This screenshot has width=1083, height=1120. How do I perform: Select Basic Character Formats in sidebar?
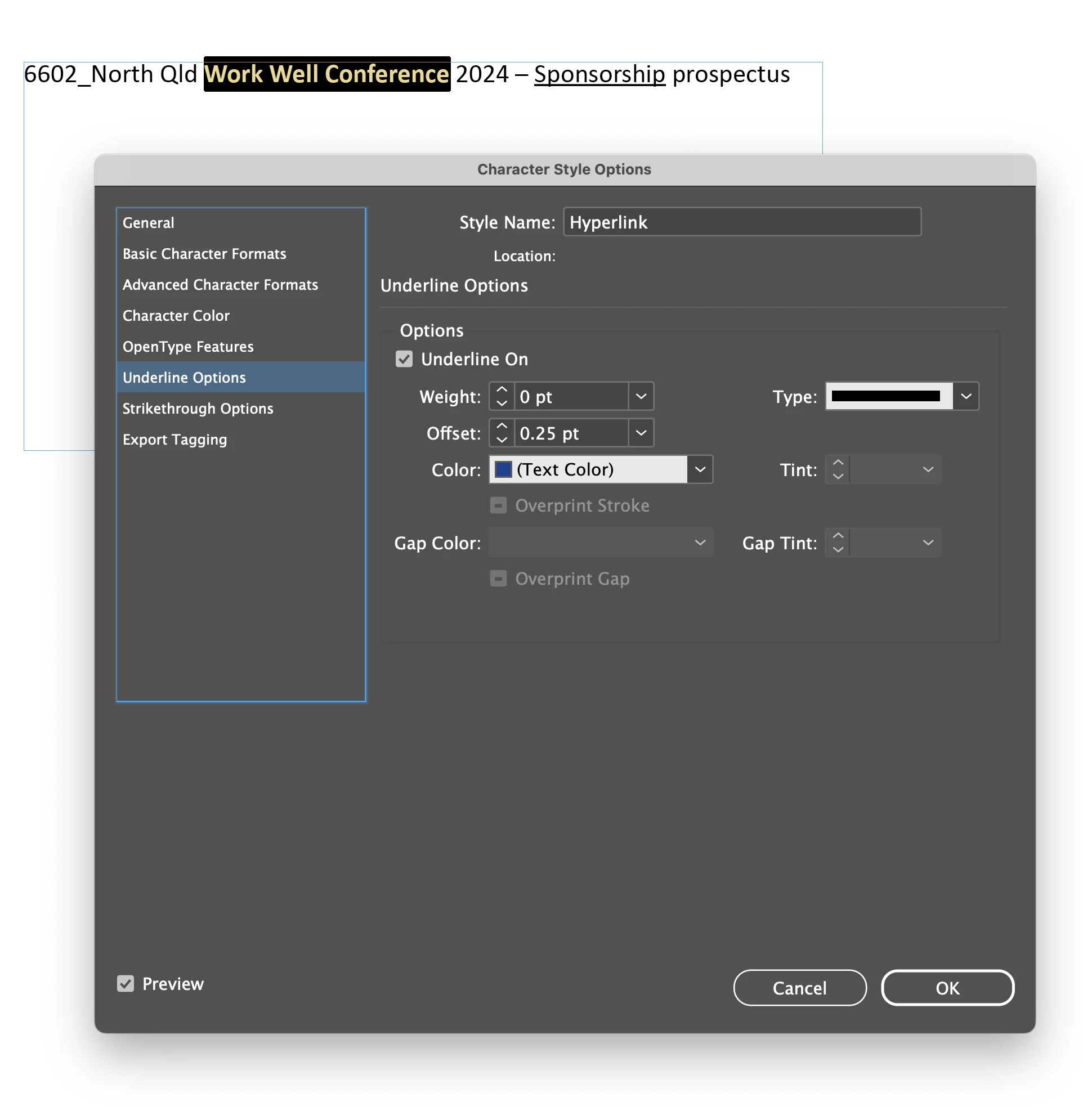[204, 254]
